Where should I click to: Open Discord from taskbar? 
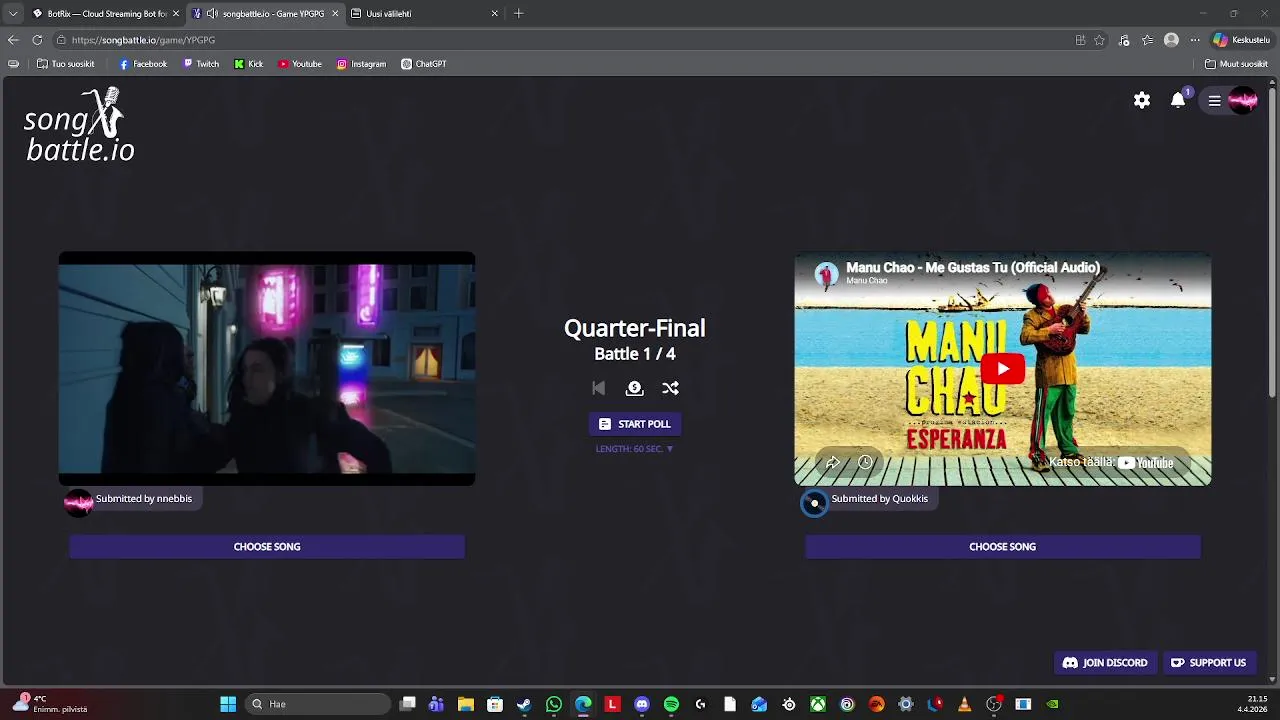[641, 704]
